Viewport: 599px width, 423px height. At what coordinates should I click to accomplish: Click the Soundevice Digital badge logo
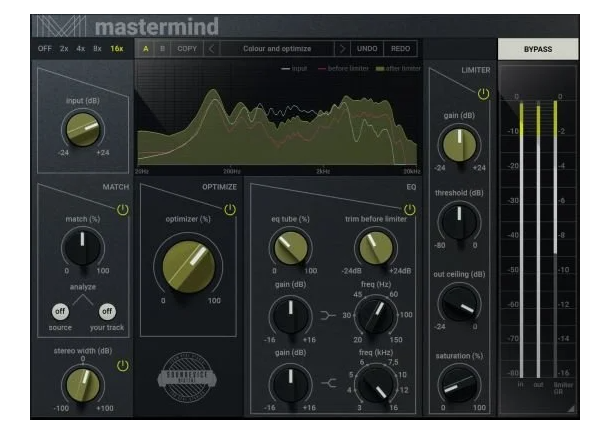click(187, 378)
